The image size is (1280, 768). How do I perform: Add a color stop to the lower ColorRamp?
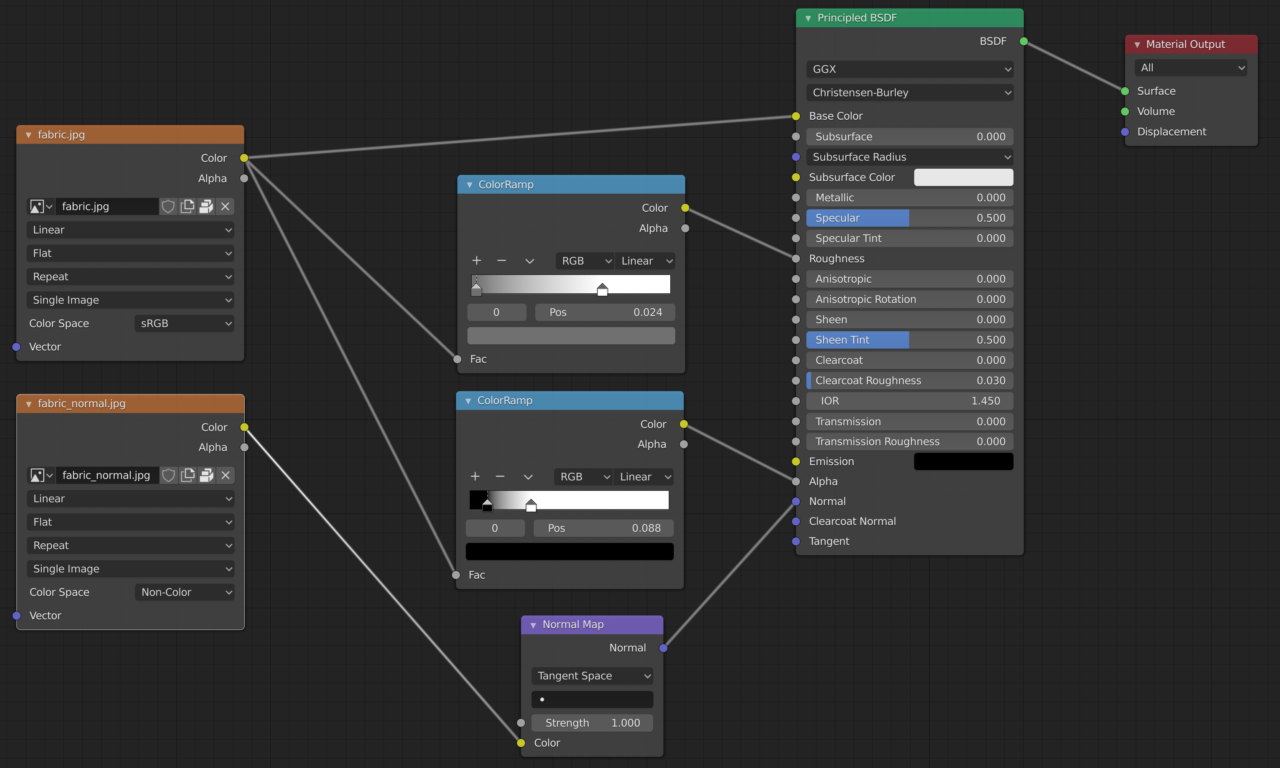[475, 476]
